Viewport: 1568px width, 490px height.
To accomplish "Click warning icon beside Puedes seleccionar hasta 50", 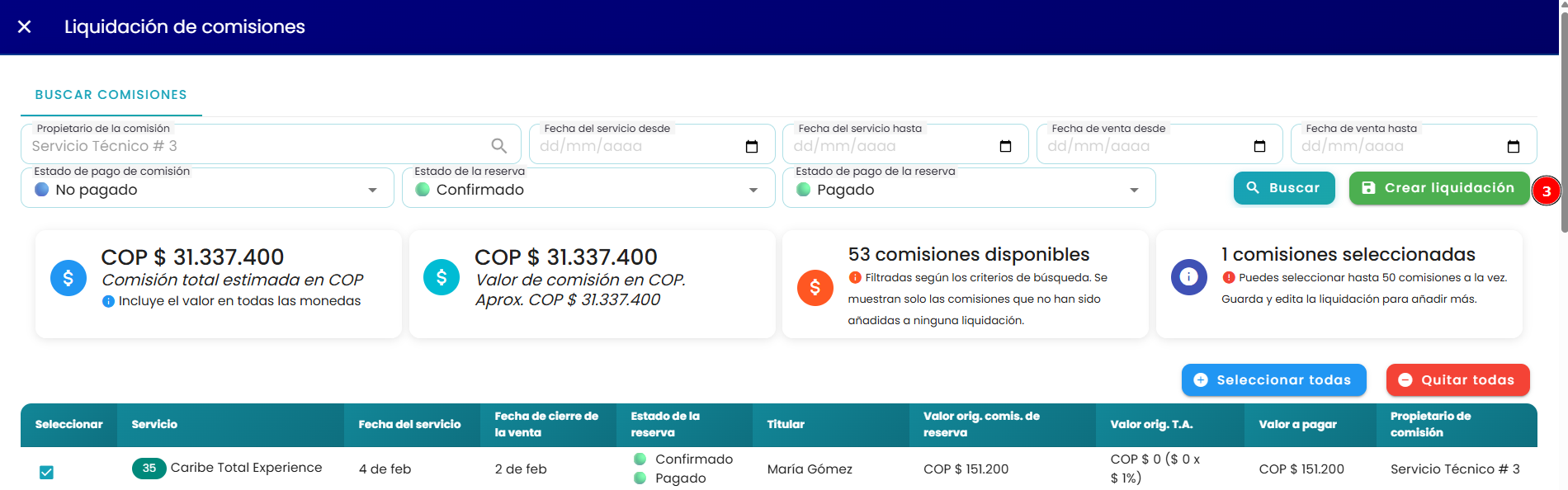I will 1229,278.
